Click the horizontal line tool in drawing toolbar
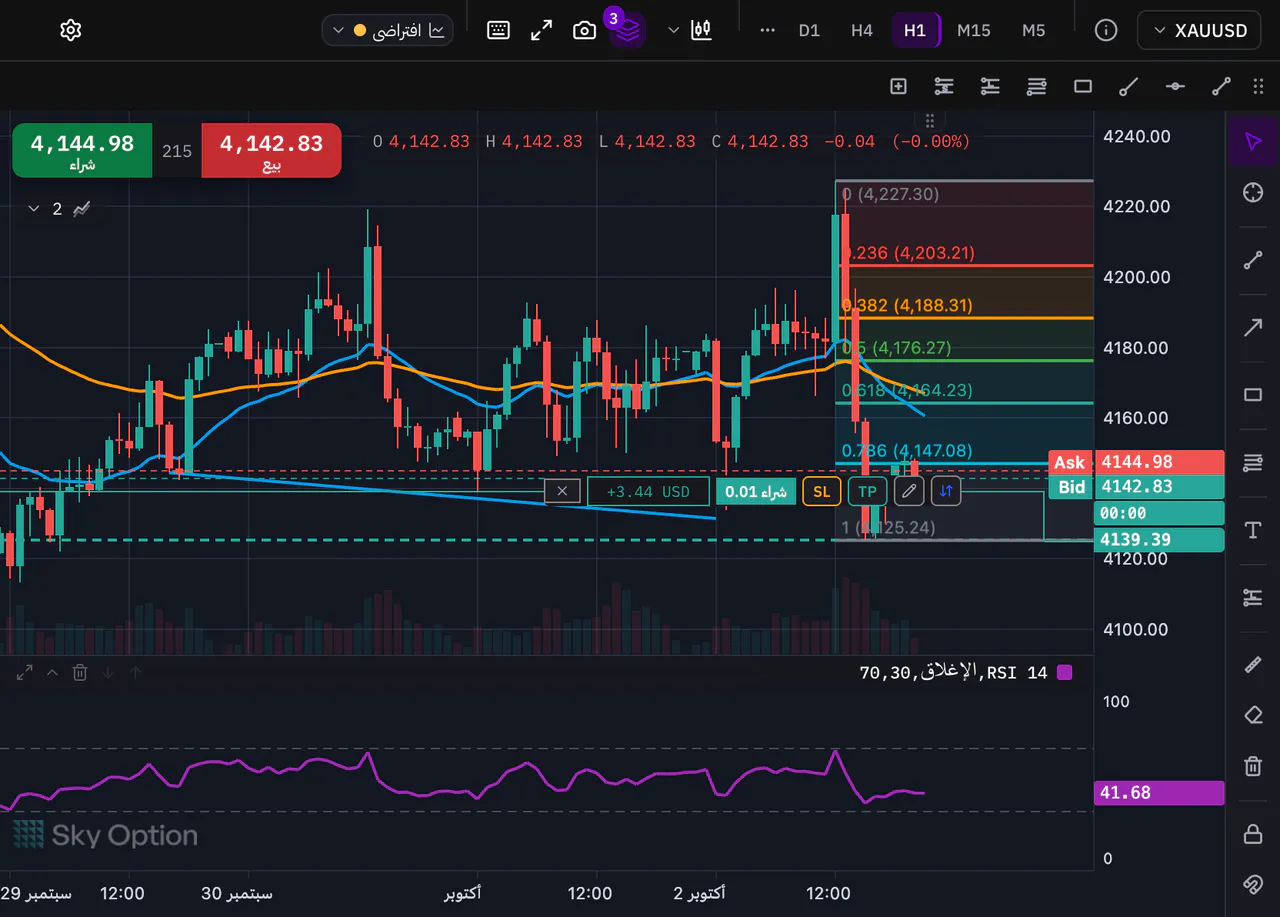This screenshot has width=1280, height=917. point(1175,87)
